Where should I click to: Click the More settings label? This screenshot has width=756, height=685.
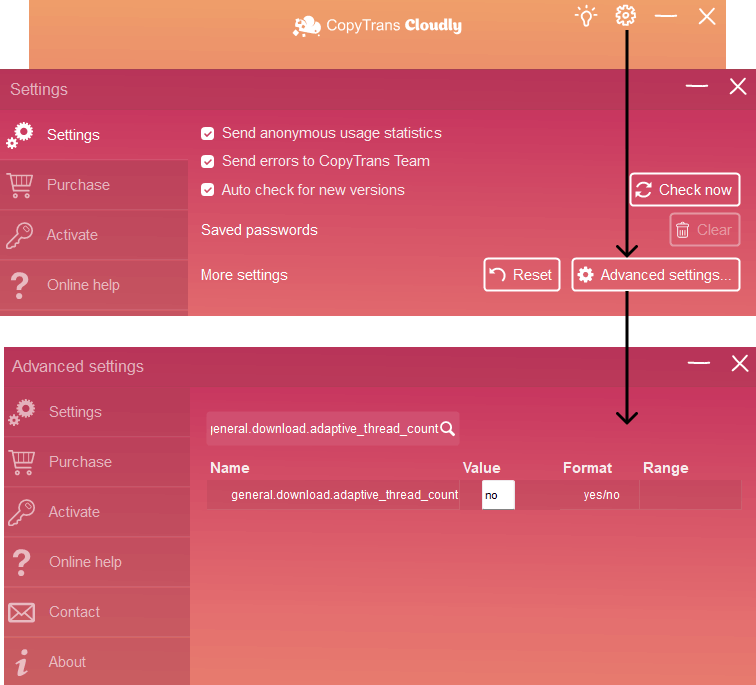[244, 275]
